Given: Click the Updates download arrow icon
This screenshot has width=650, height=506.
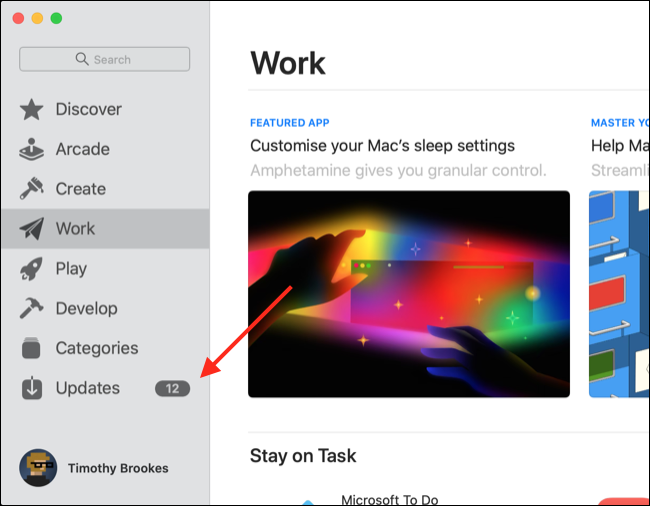Looking at the screenshot, I should [32, 388].
